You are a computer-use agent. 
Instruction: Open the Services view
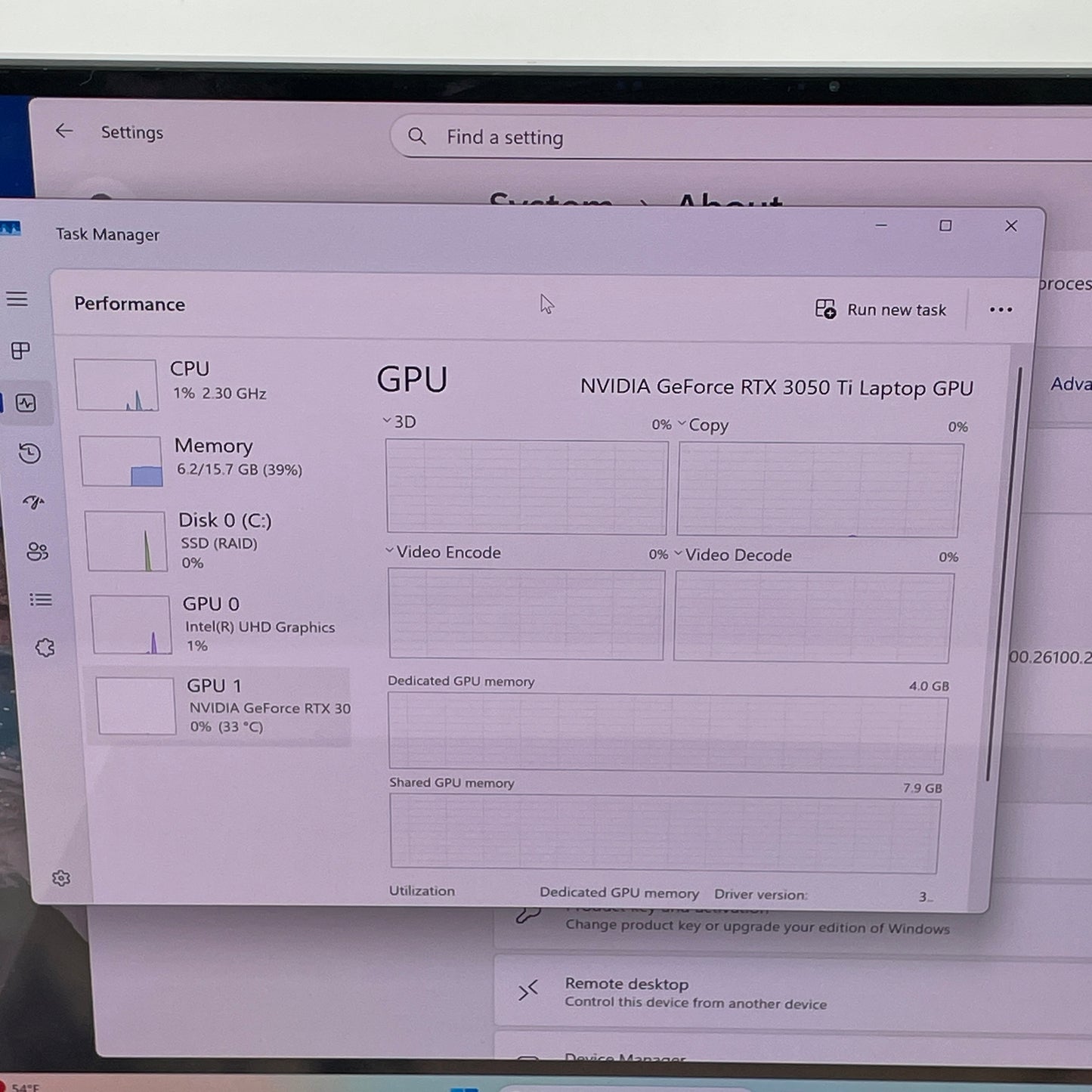(x=45, y=645)
